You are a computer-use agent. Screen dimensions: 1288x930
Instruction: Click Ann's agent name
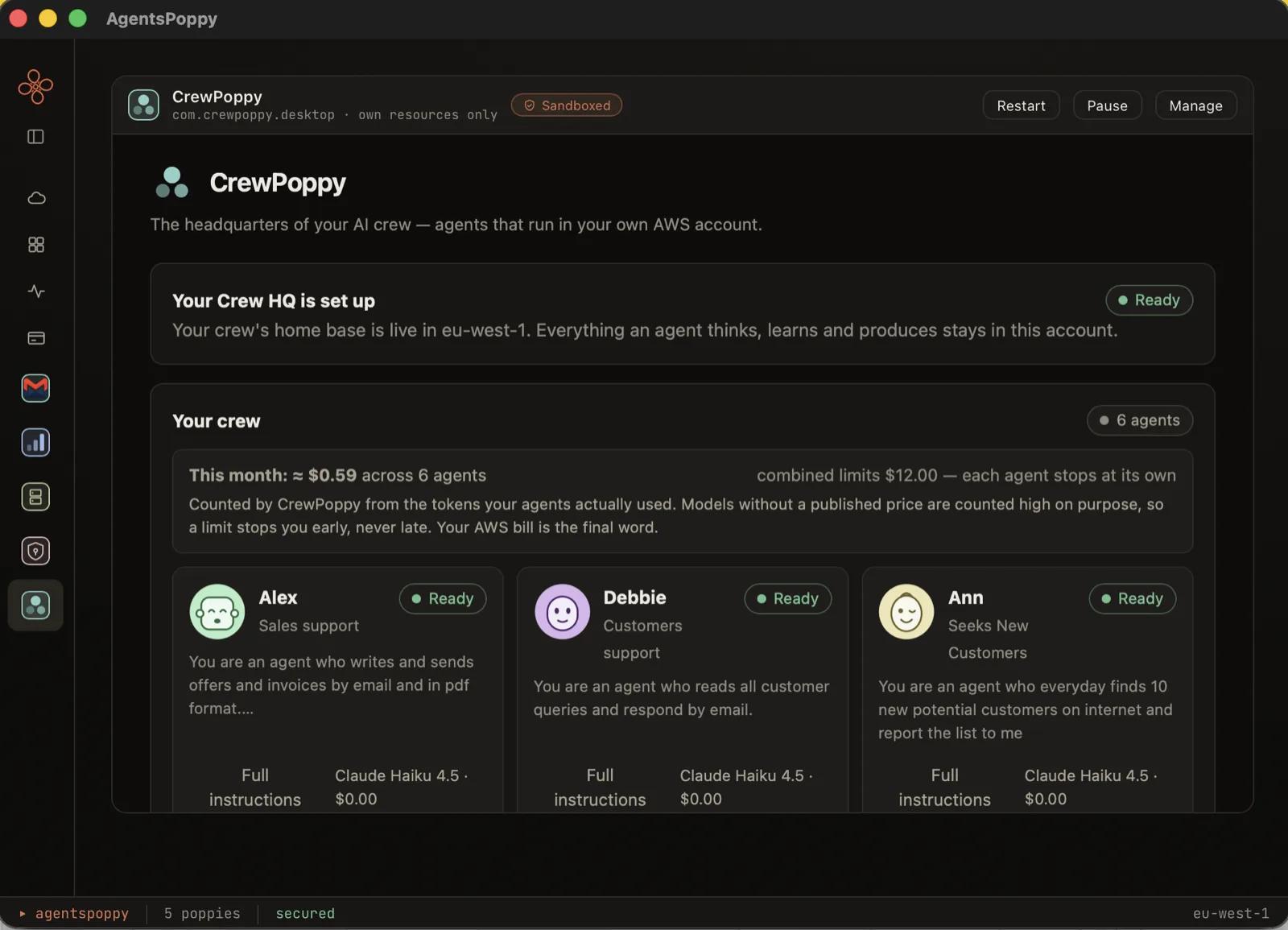(x=965, y=597)
